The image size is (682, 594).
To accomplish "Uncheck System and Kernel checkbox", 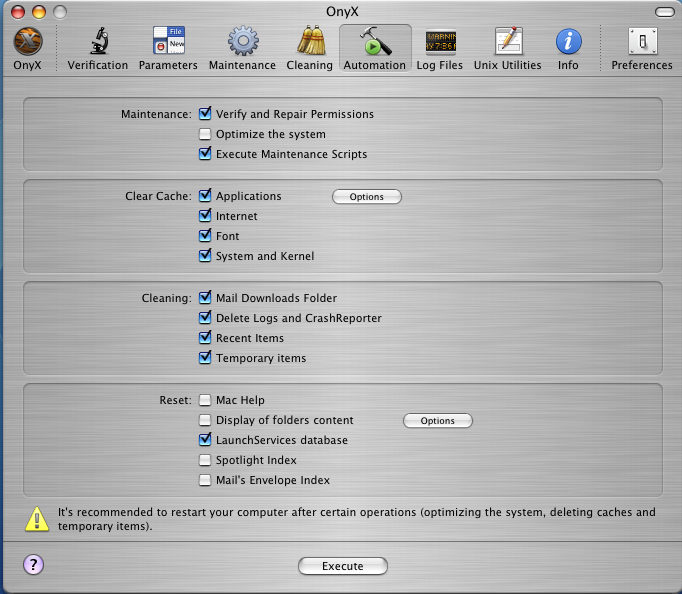I will (x=205, y=256).
